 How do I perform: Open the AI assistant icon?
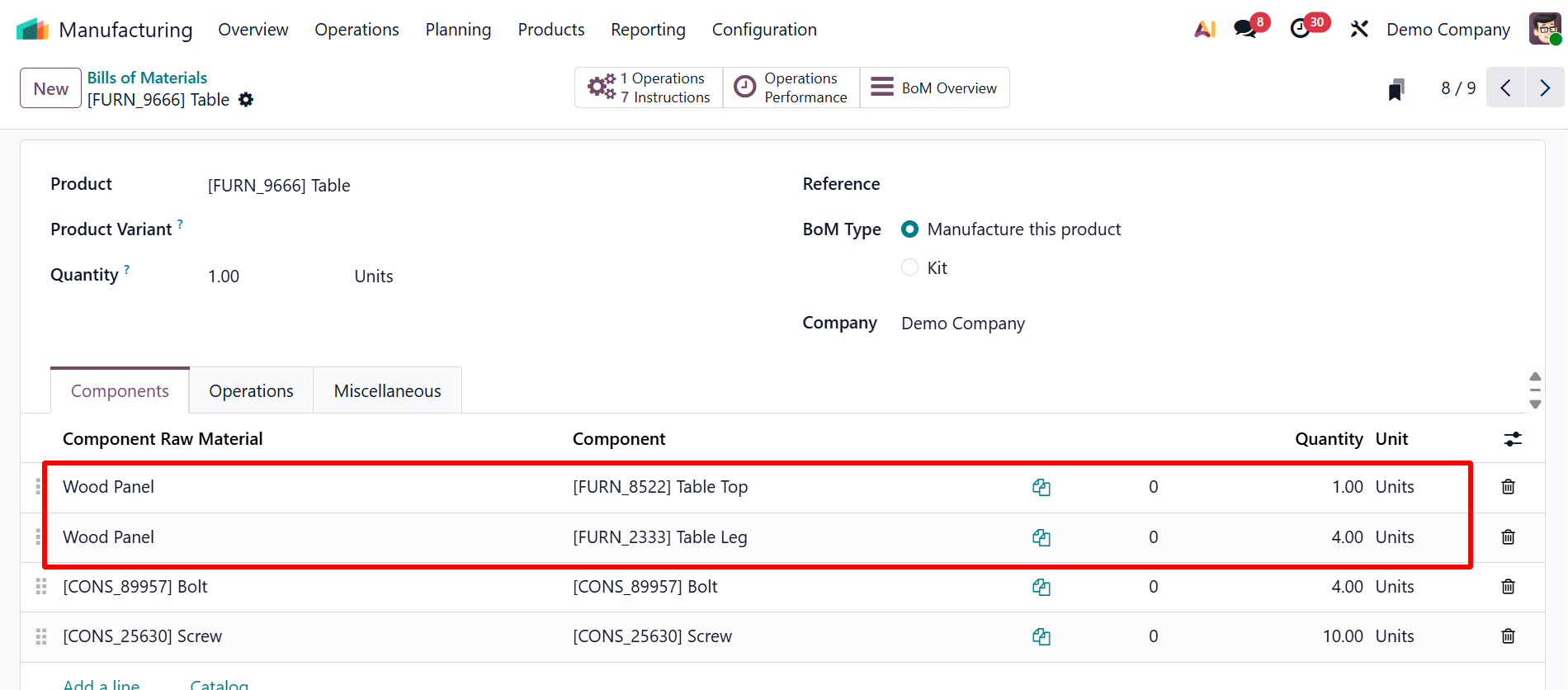tap(1205, 30)
